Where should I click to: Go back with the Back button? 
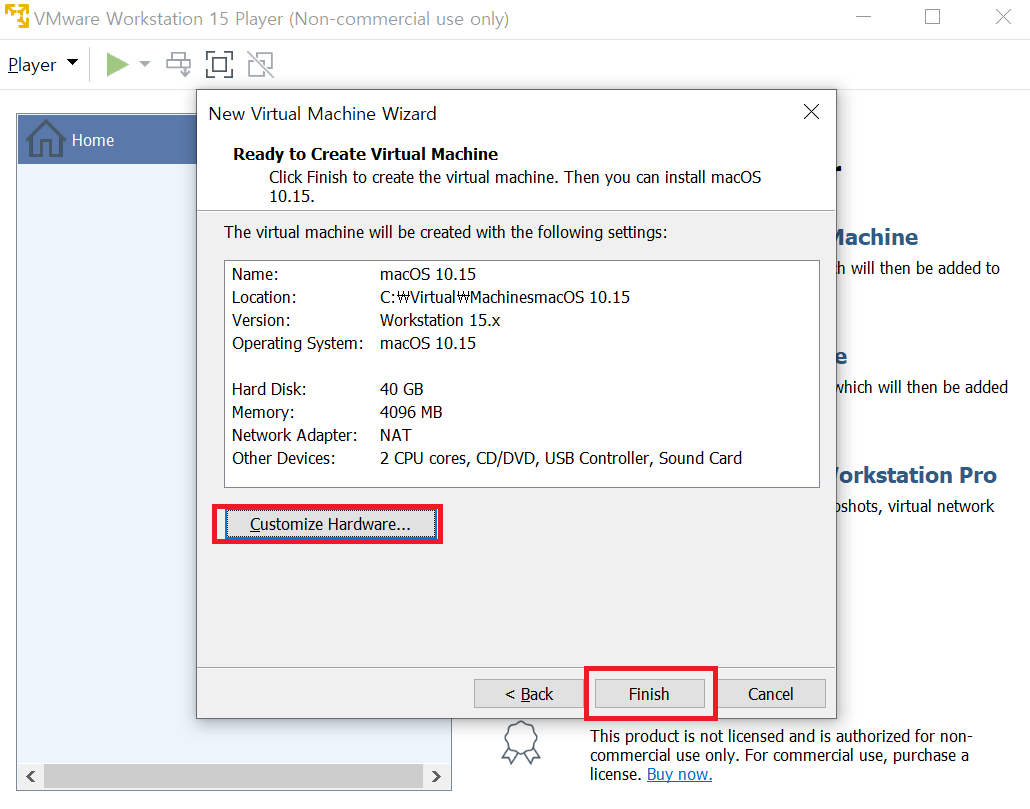(528, 694)
